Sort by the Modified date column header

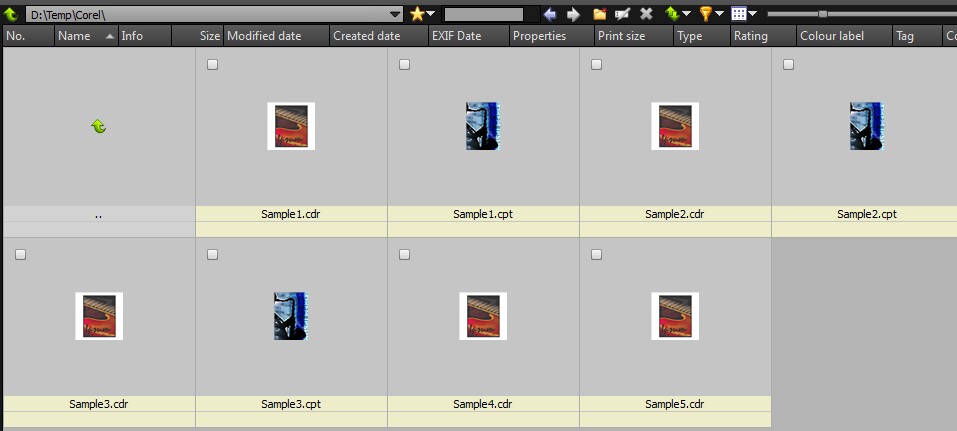pos(276,36)
